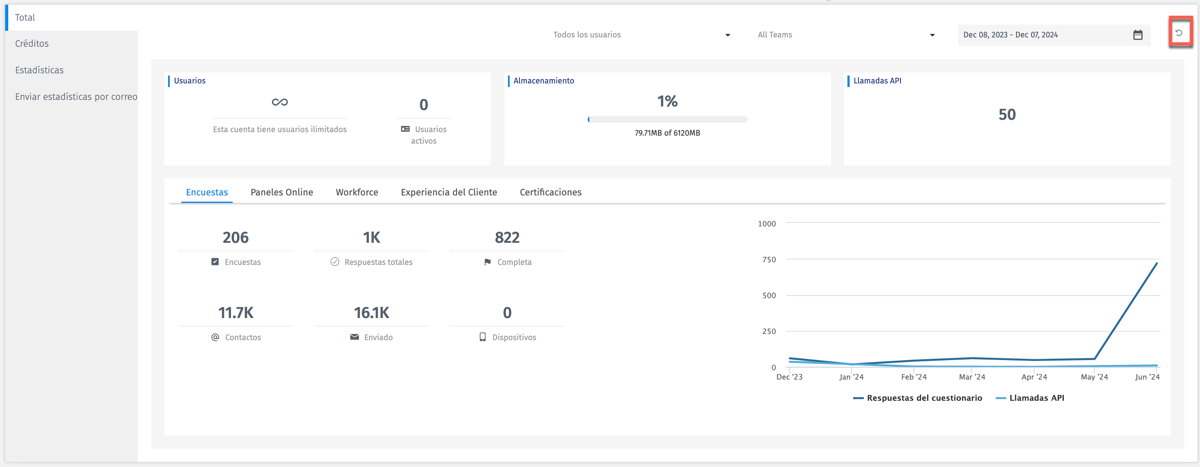Click the Contactos at-sign icon
Image resolution: width=1200 pixels, height=467 pixels.
click(x=215, y=338)
